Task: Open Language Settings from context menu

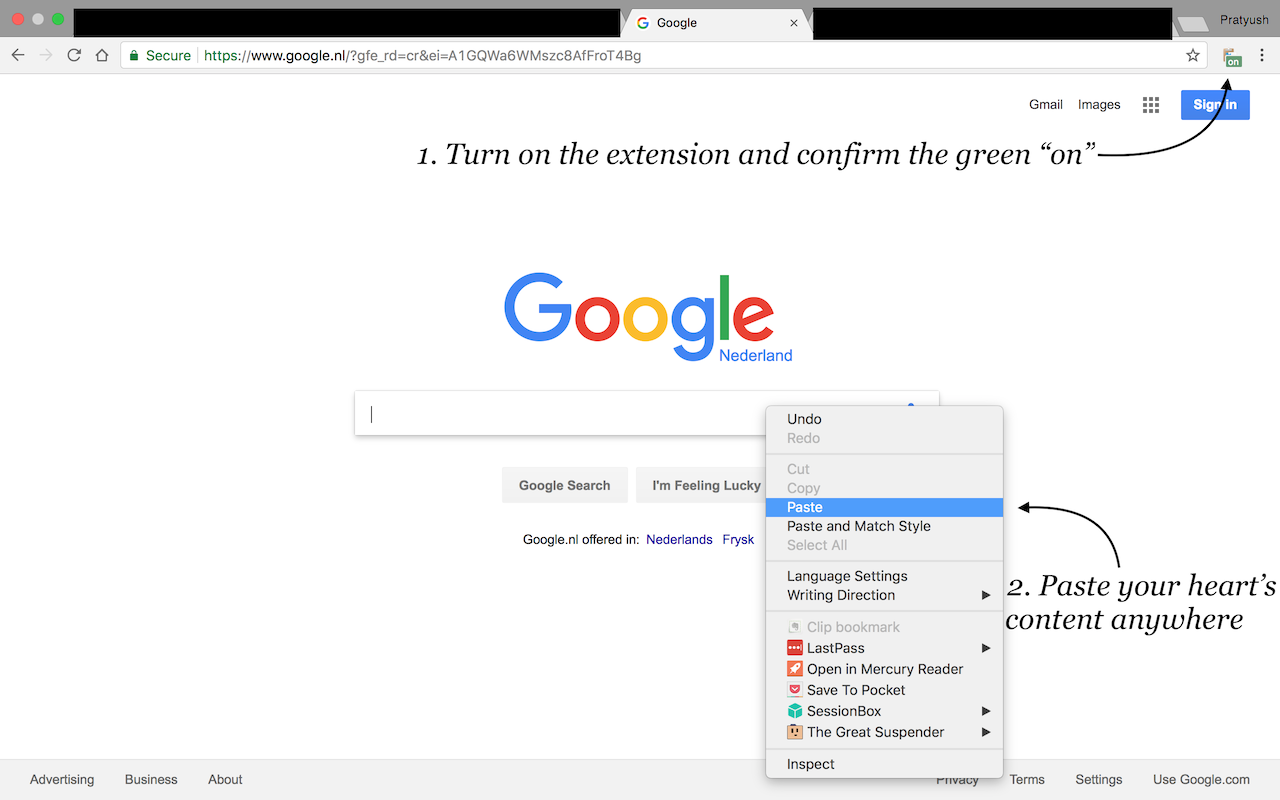Action: point(884,576)
